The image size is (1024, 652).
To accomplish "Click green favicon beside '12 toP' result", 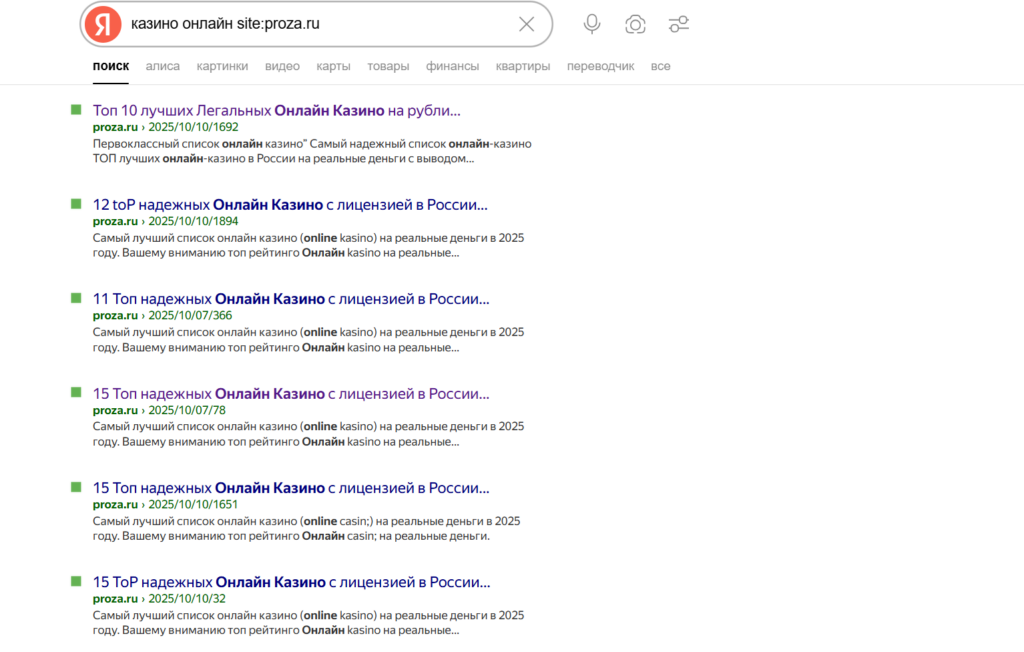I will (x=76, y=204).
